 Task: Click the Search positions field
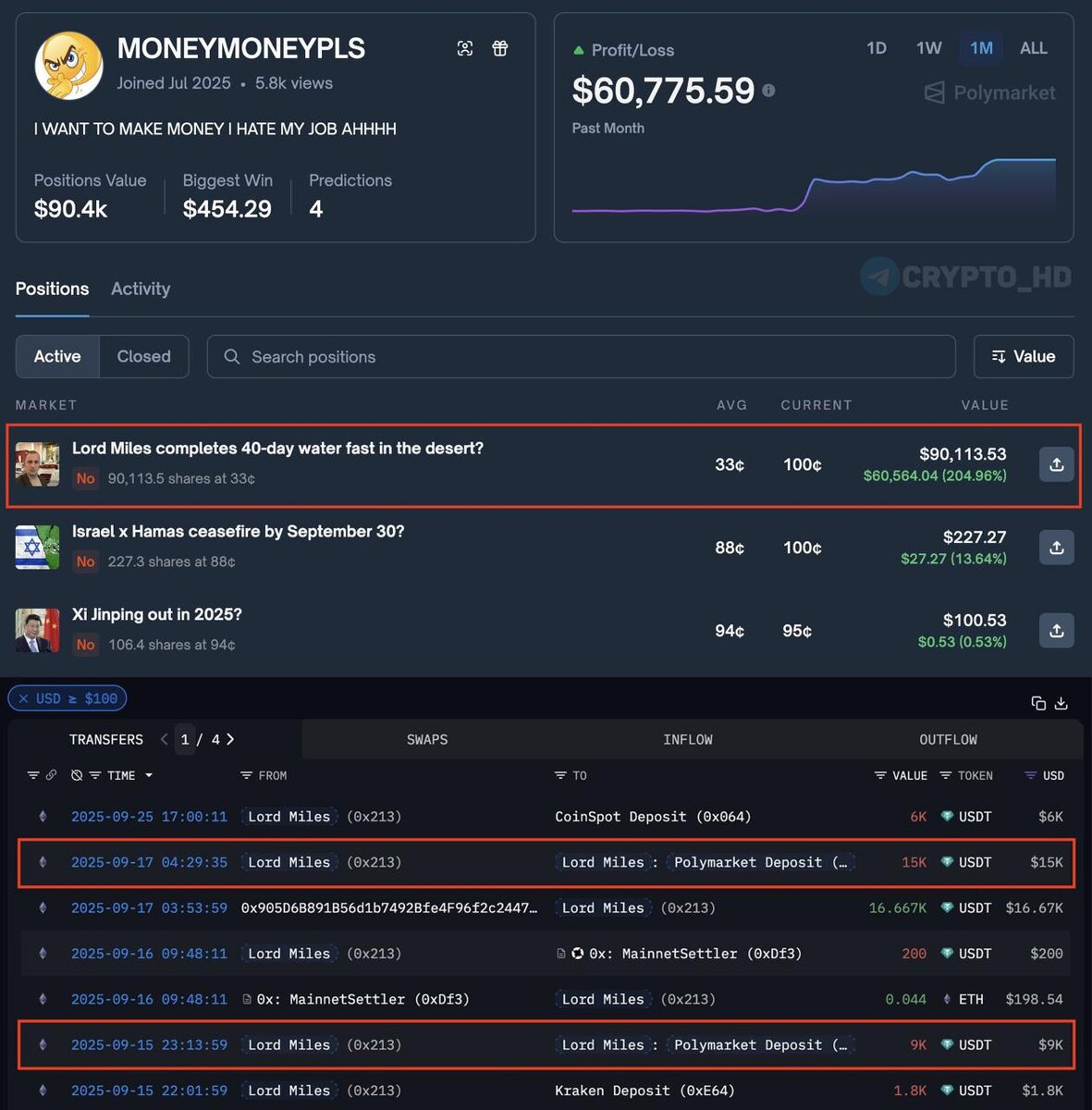pyautogui.click(x=581, y=356)
